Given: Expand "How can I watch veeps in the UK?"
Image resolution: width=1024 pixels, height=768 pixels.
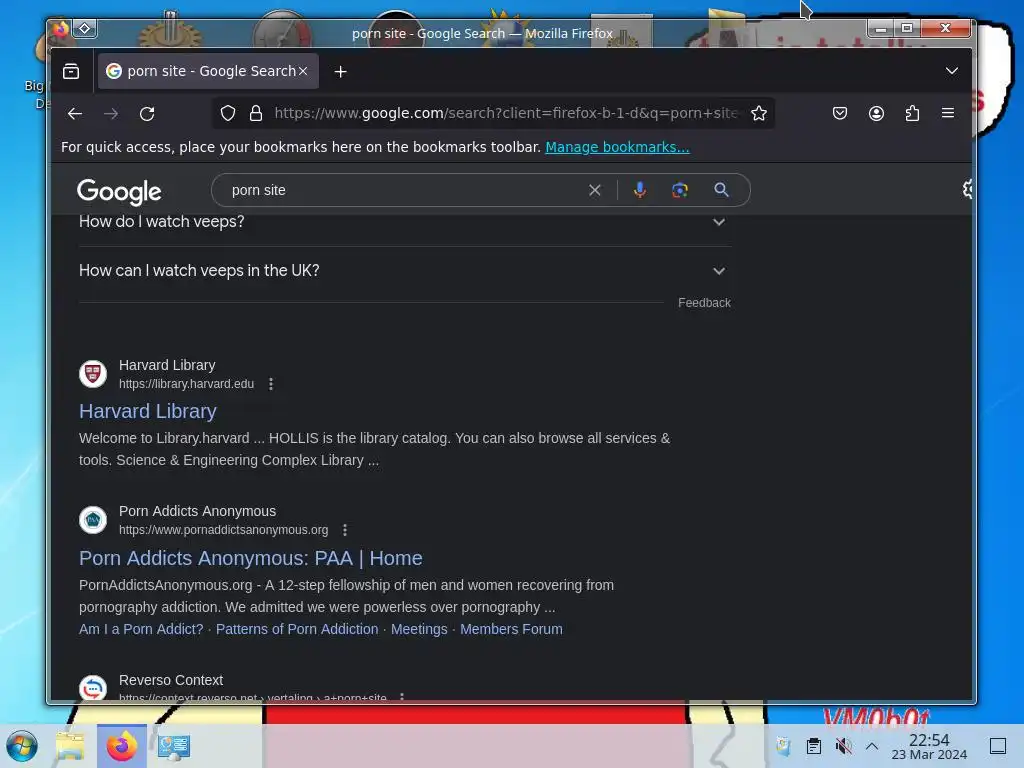Looking at the screenshot, I should coord(405,271).
